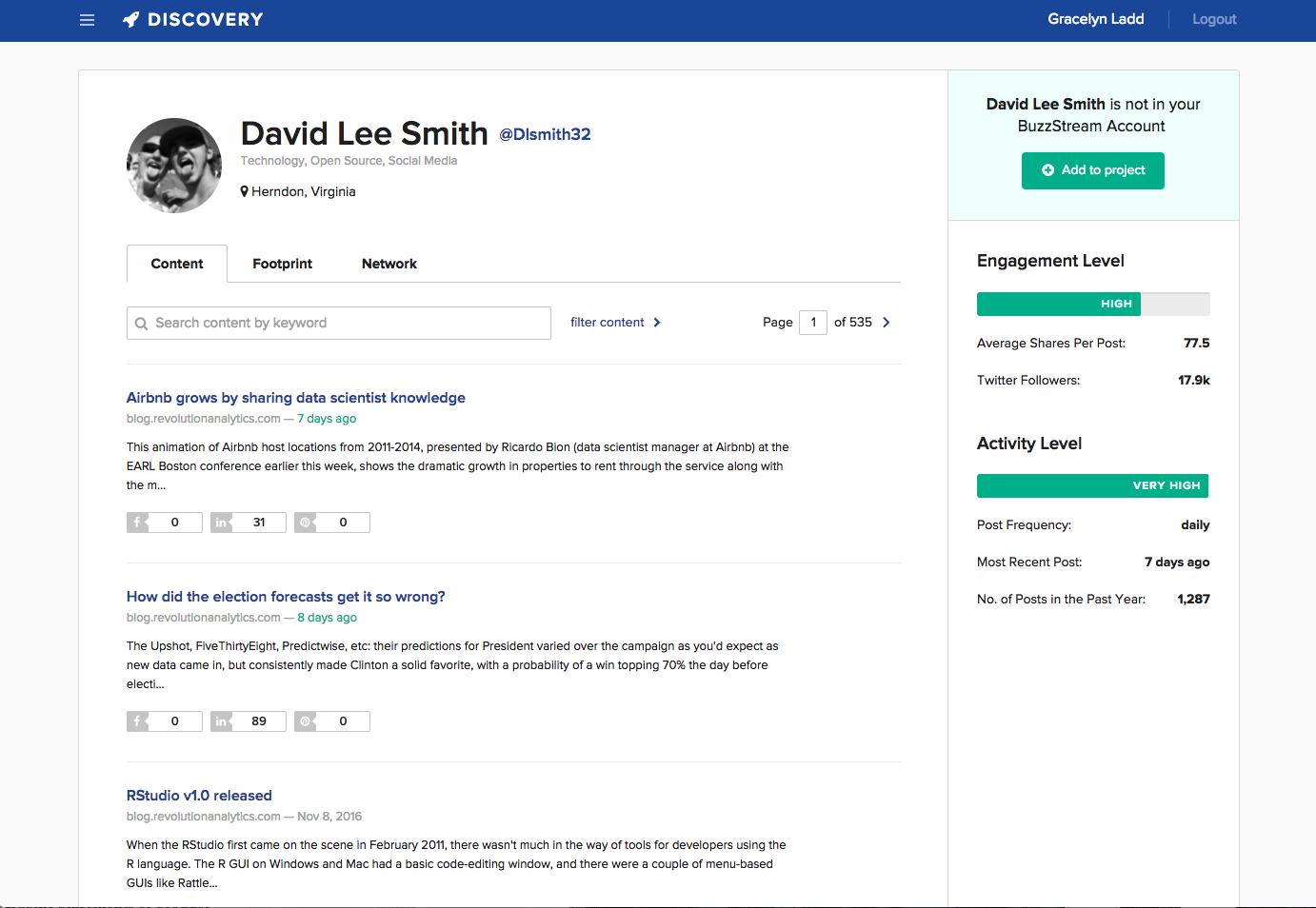Click the Engagement Level heading

[1050, 261]
